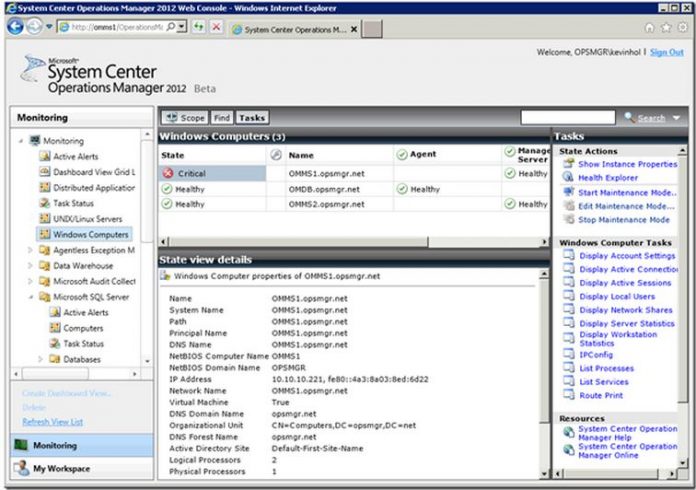The image size is (696, 490).
Task: Click the browser Back arrow button
Action: click(17, 27)
